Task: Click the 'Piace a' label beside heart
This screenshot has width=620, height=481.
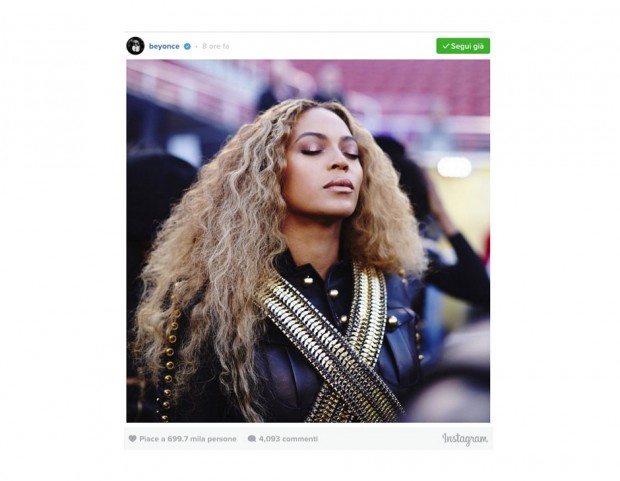Action: 152,439
